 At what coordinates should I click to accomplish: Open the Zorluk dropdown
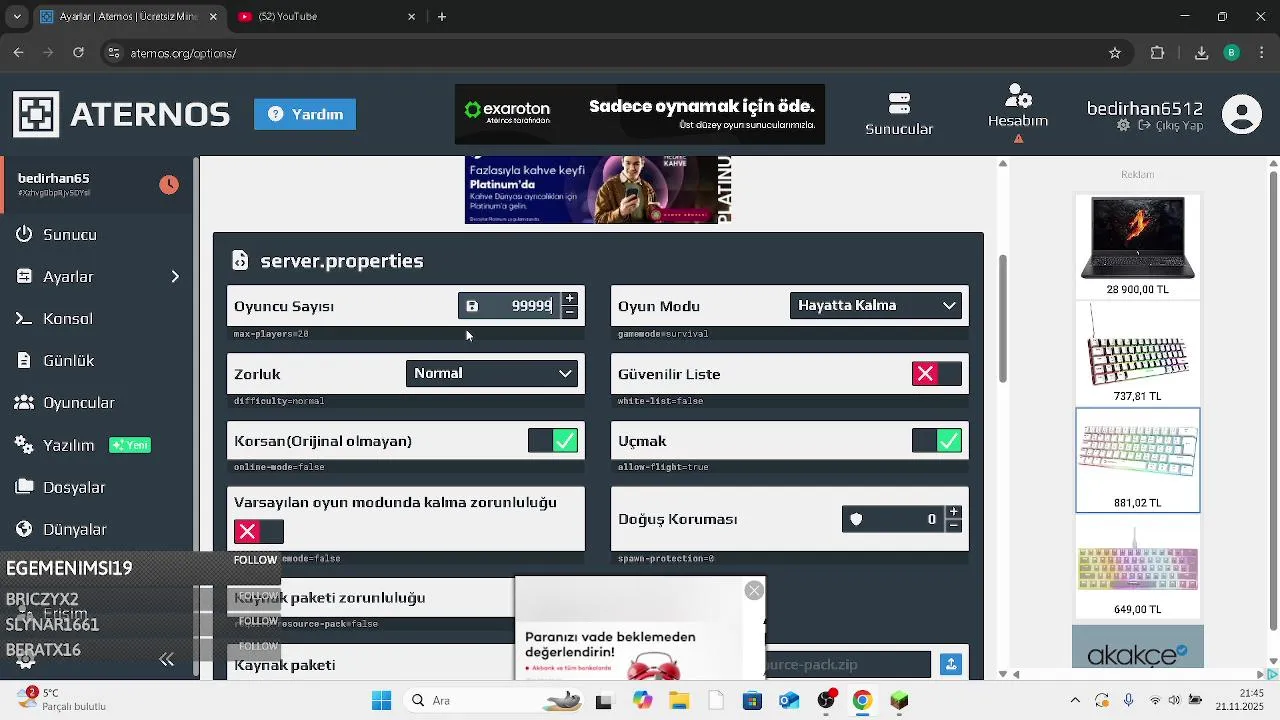[x=492, y=373]
